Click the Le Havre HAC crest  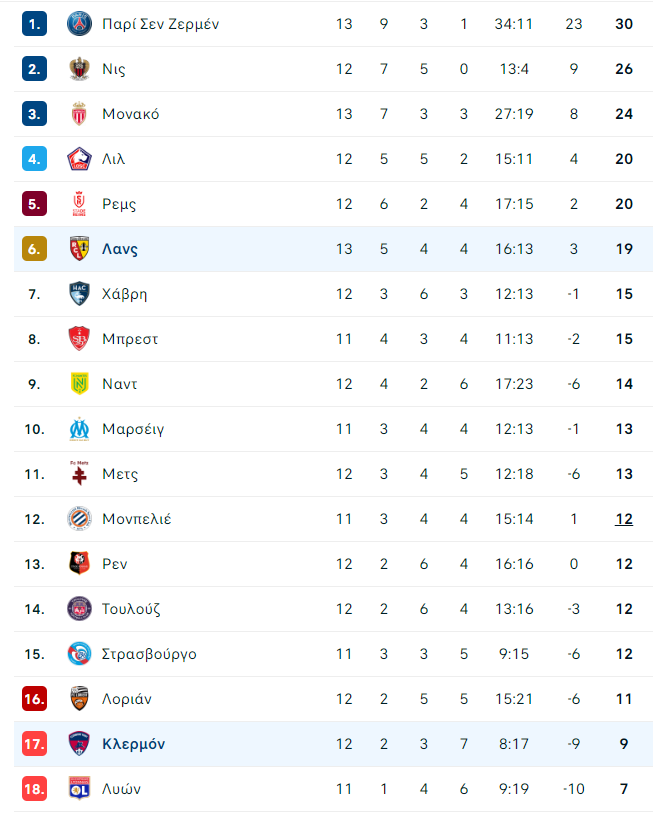(x=79, y=294)
